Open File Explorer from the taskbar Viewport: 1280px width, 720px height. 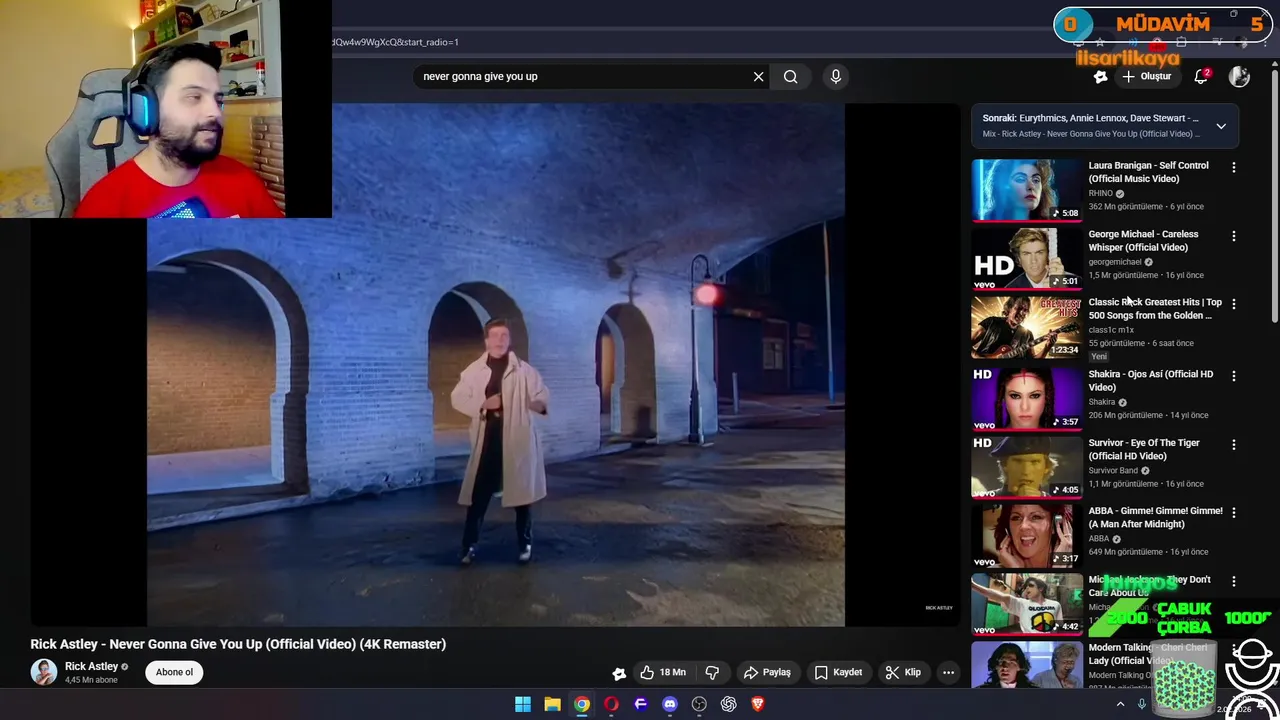point(552,704)
